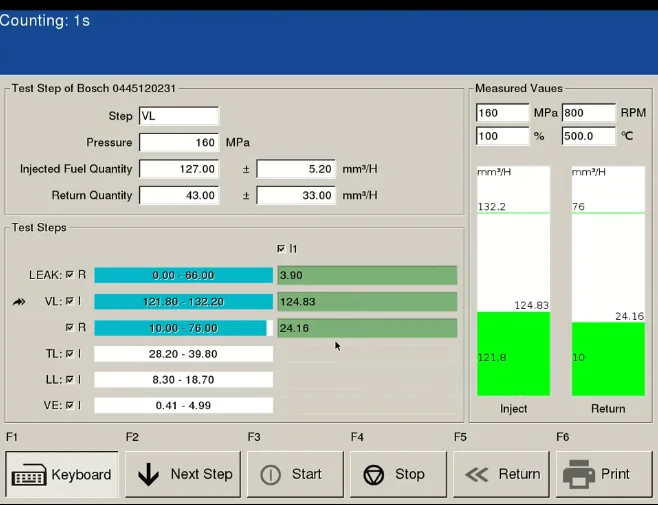Click the Step field showing VL
This screenshot has width=658, height=505.
[179, 116]
